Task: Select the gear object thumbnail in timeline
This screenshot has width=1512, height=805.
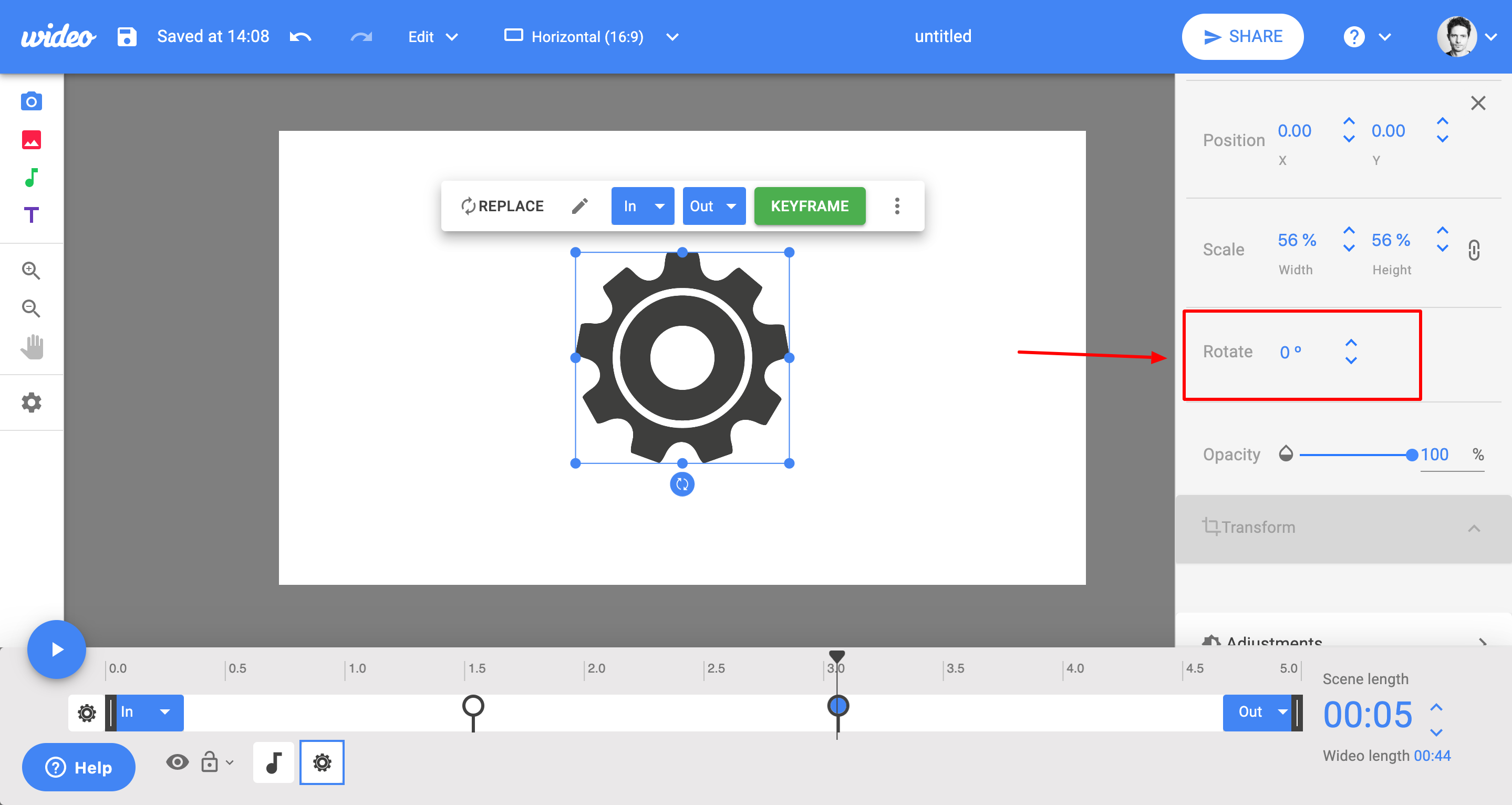Action: pyautogui.click(x=322, y=763)
